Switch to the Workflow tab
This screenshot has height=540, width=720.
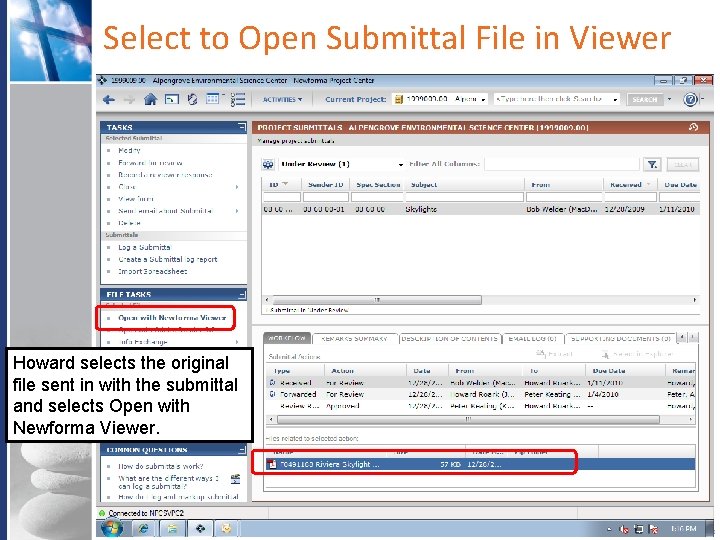coord(287,338)
